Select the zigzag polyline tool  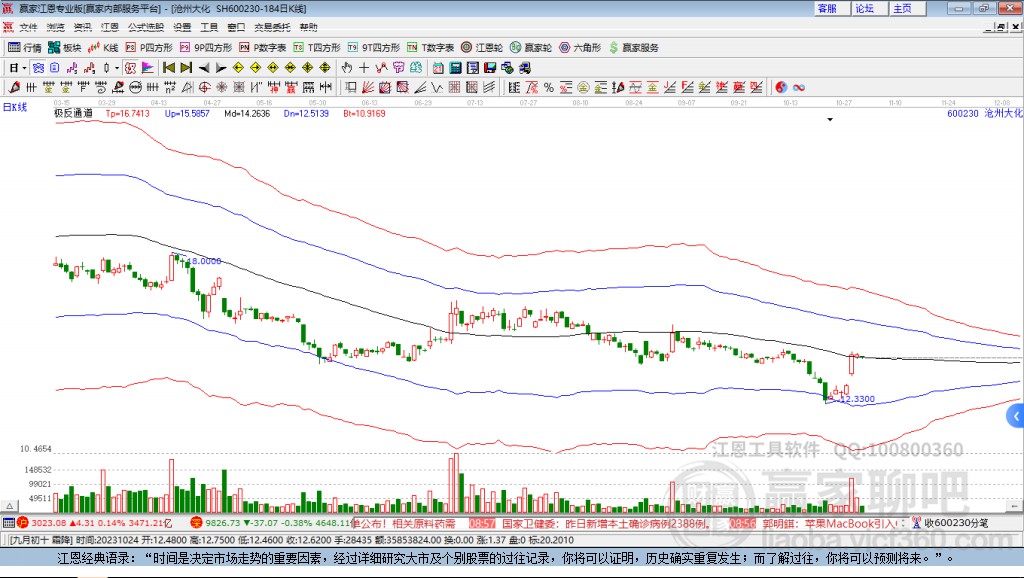pyautogui.click(x=381, y=68)
